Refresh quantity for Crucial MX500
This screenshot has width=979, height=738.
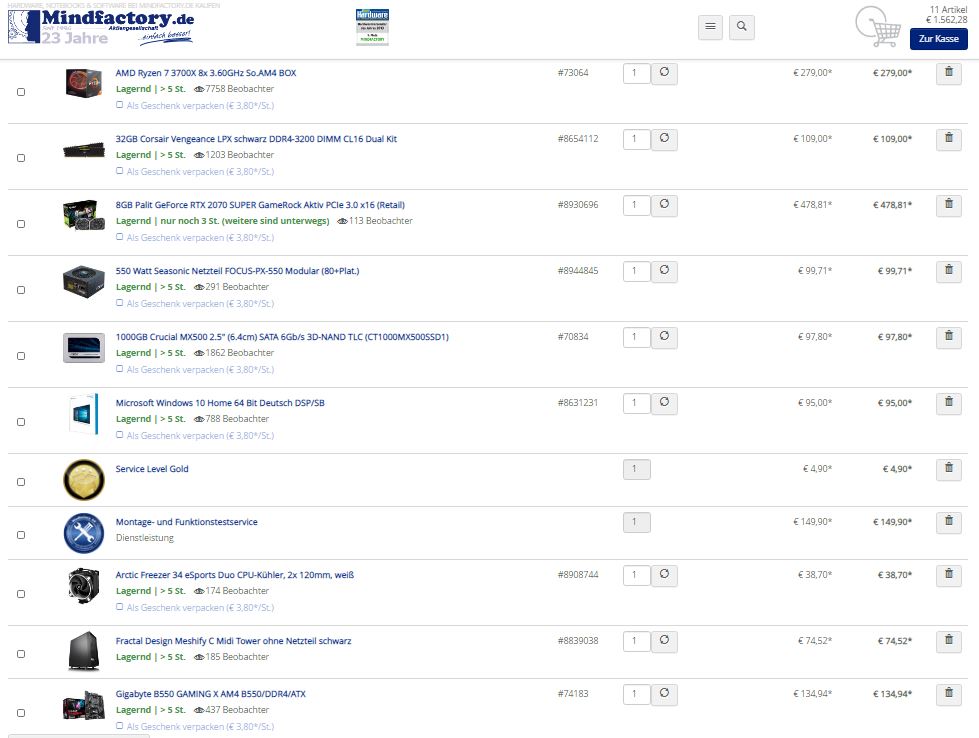point(664,337)
